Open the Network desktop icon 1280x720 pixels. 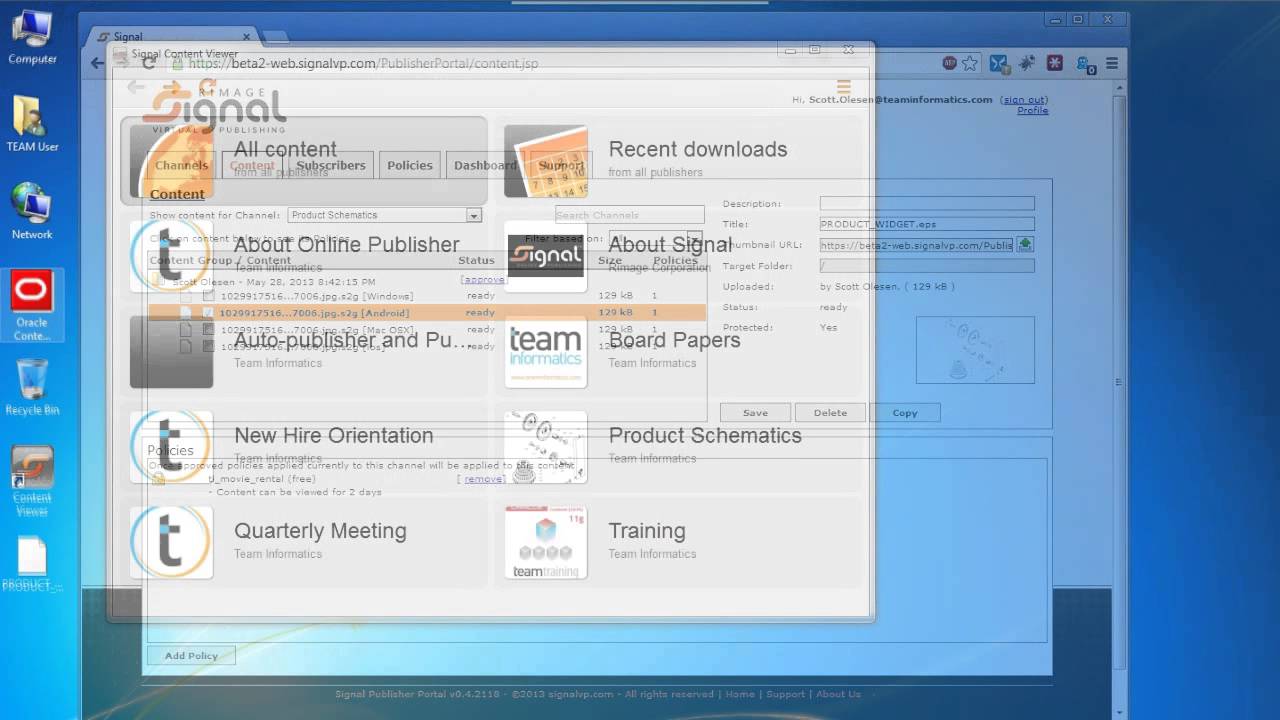click(x=32, y=211)
